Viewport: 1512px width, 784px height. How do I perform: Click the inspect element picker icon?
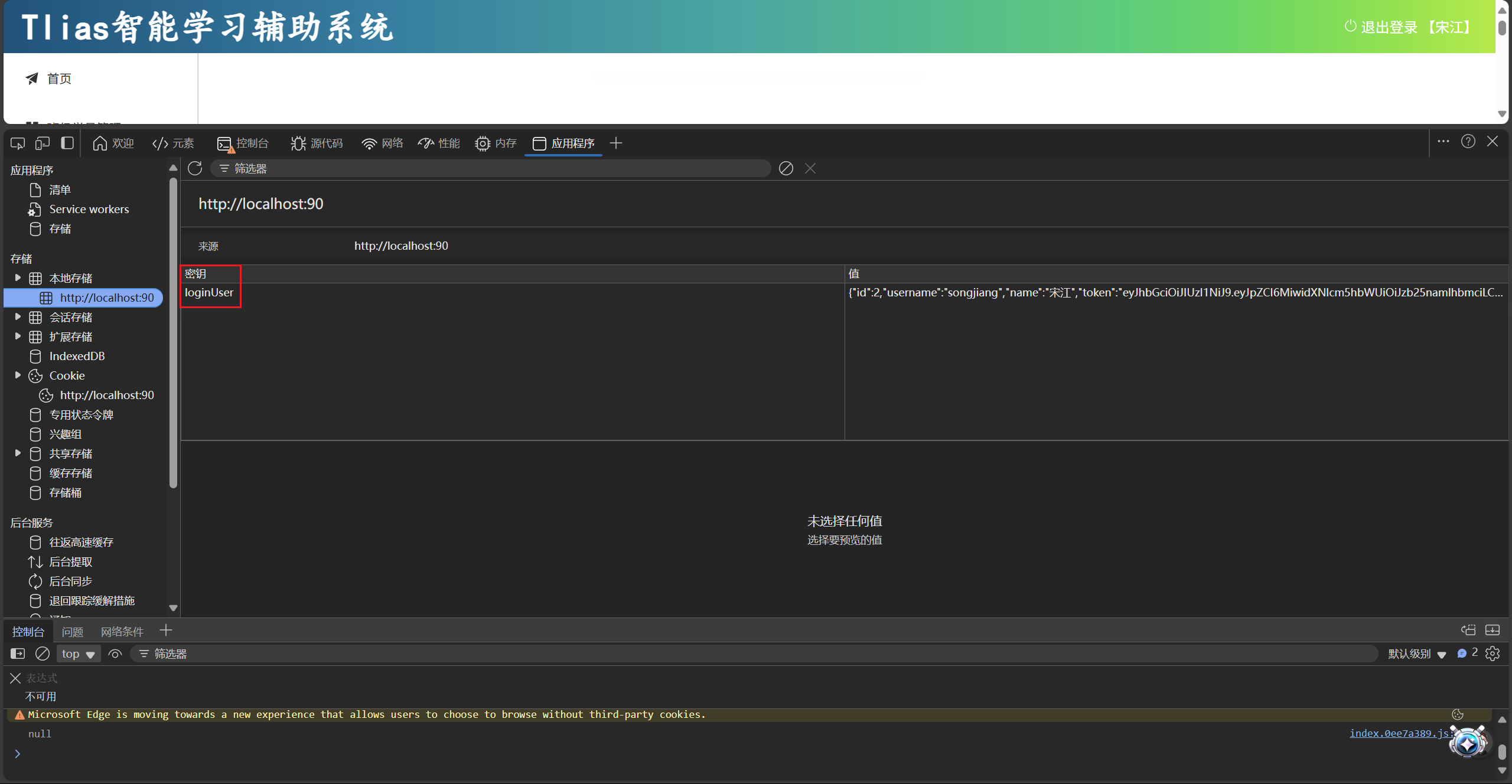tap(18, 143)
